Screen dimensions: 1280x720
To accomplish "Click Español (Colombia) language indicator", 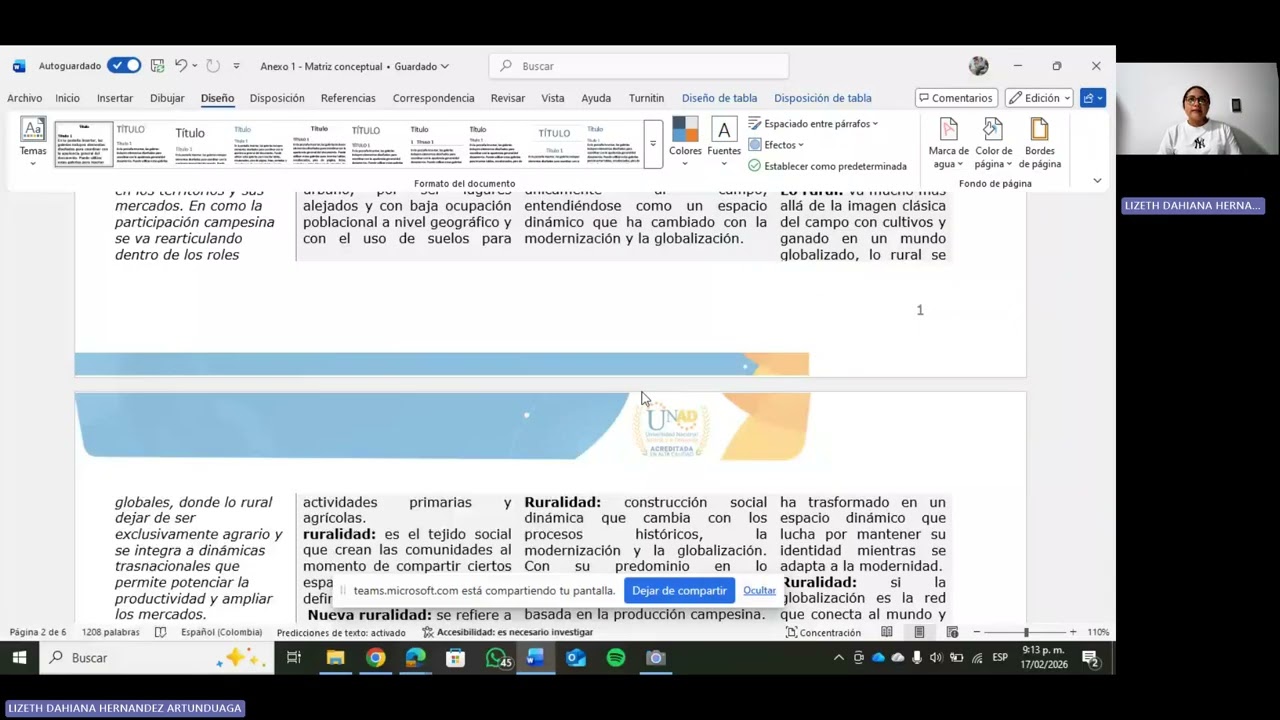I will [x=222, y=632].
